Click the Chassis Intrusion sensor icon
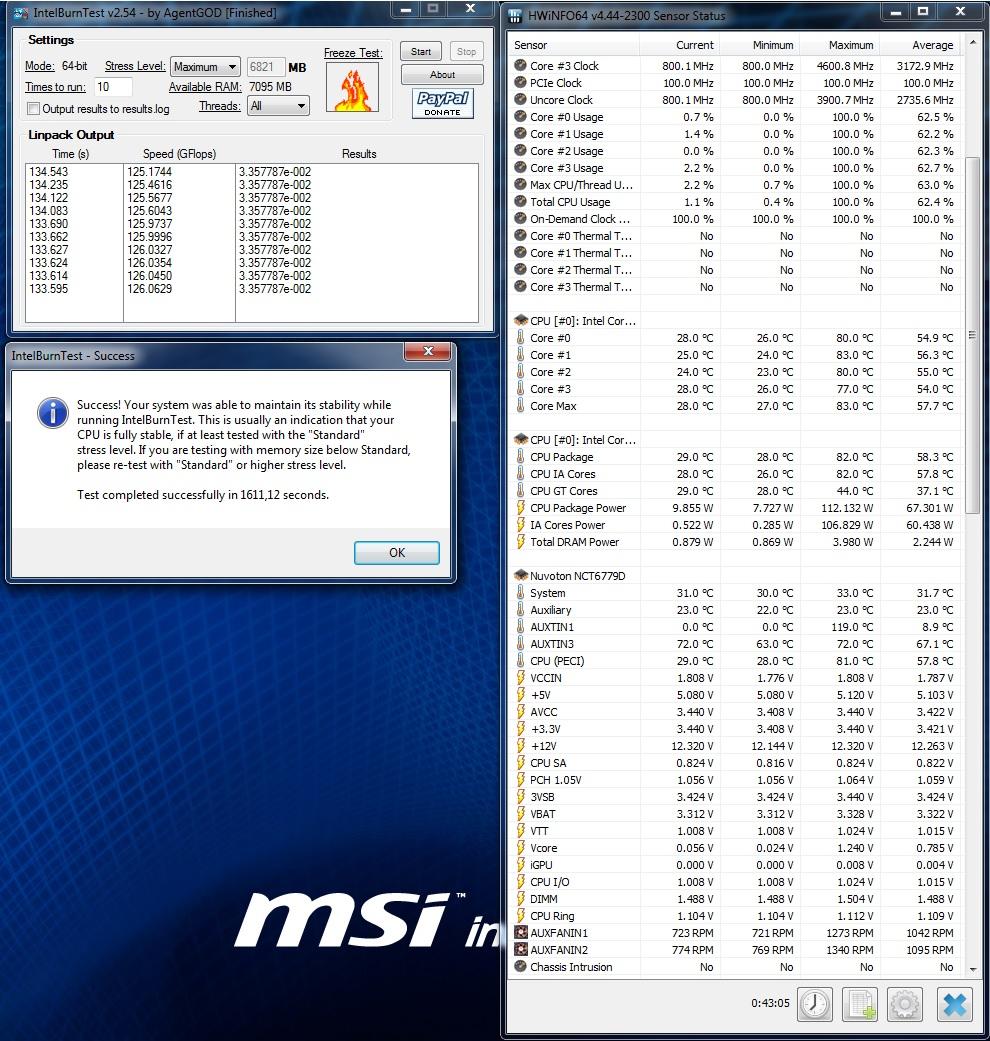 (520, 967)
